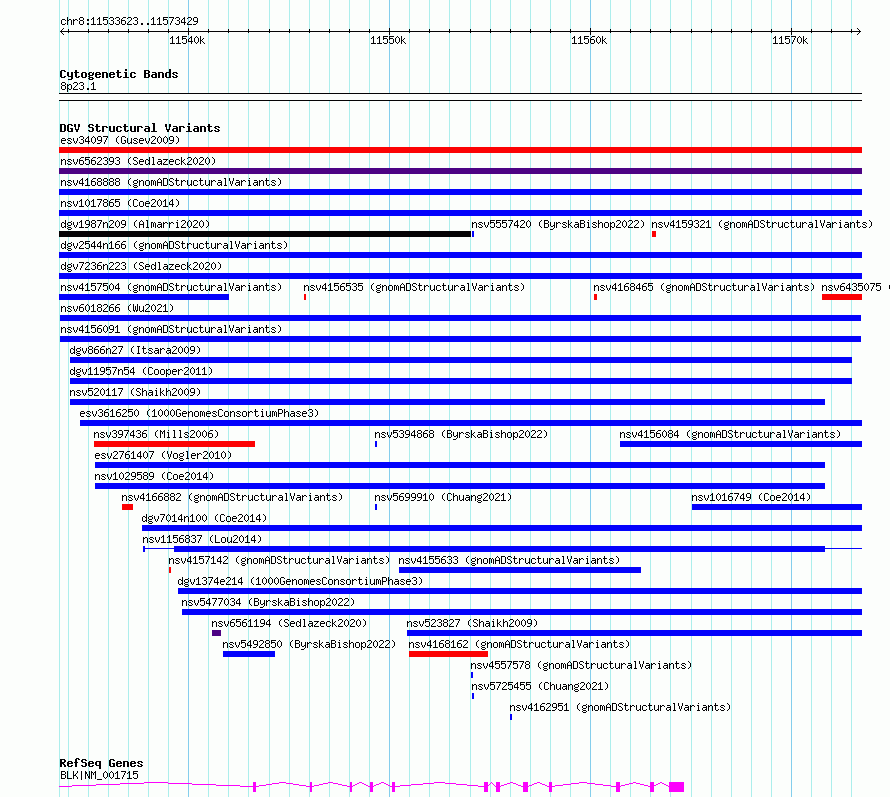Open nsv4557578 (gnomADStructuralVariants) label
Image resolution: width=890 pixels, height=797 pixels.
point(581,665)
